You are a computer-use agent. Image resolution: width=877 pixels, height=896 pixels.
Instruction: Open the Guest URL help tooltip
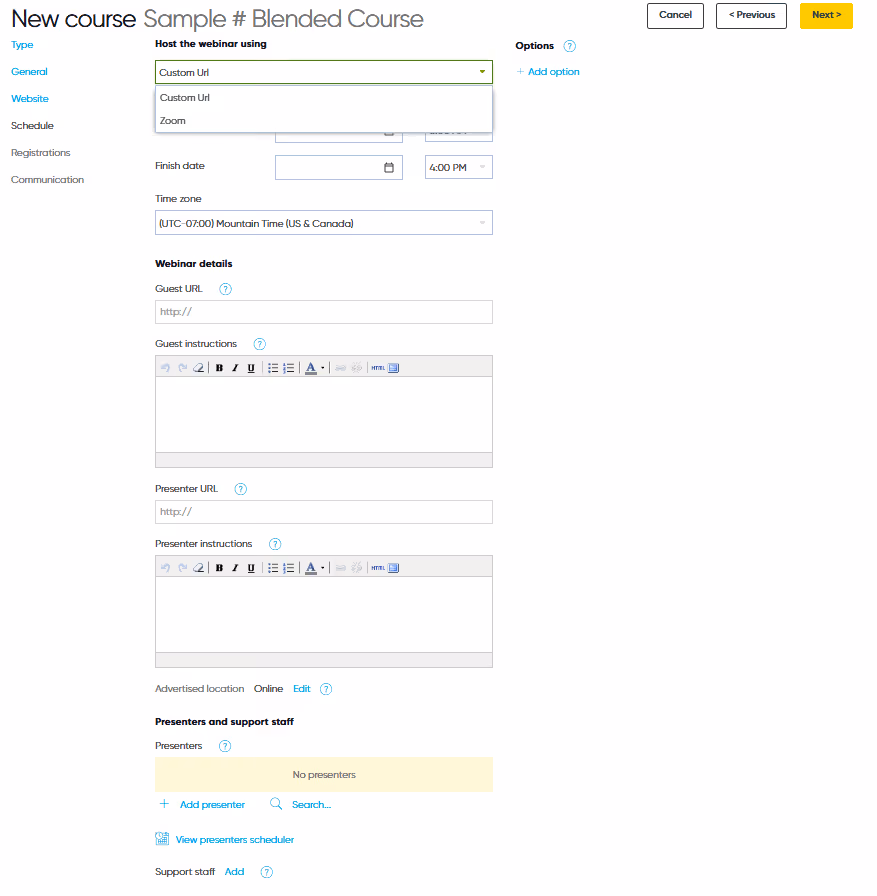tap(225, 289)
